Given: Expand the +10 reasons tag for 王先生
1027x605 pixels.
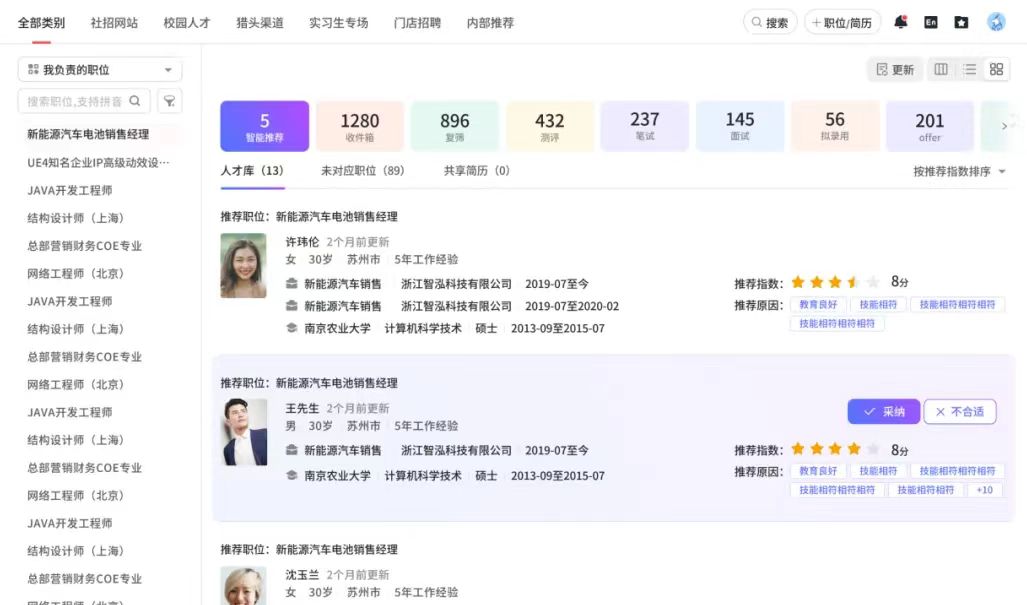Looking at the screenshot, I should click(984, 490).
